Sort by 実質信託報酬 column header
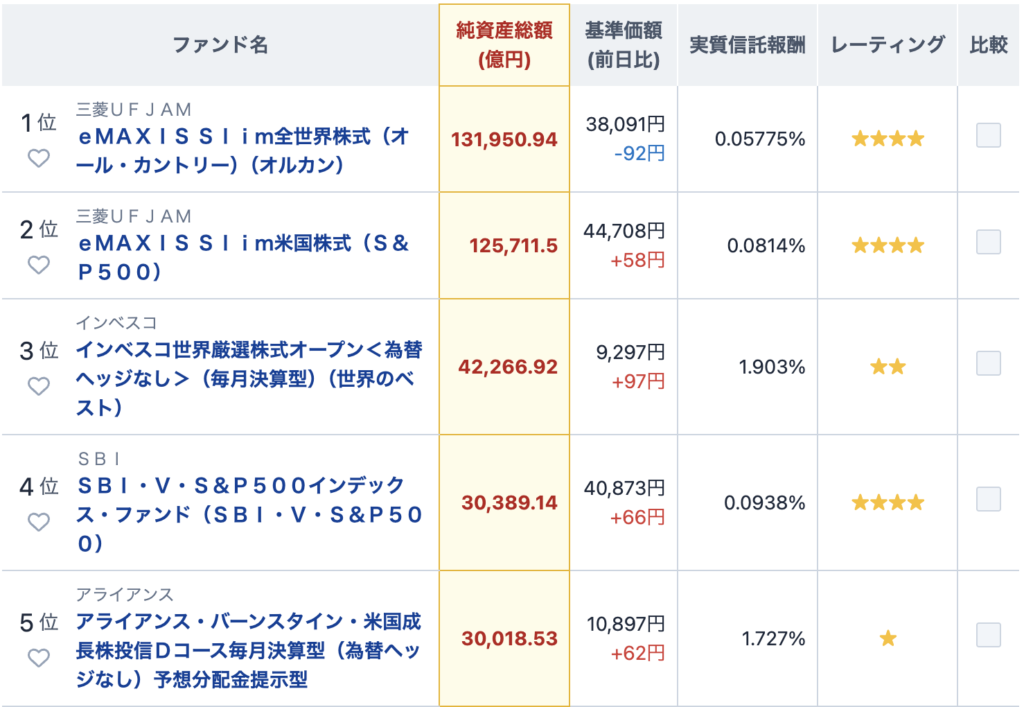Screen dimensions: 1024x707 [x=747, y=45]
